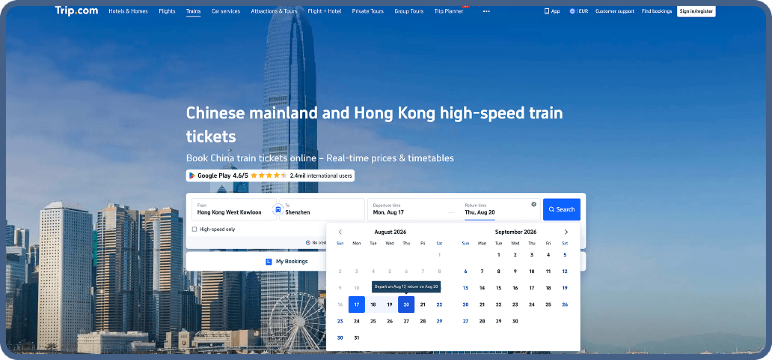Choose September 13 in the calendar
Screen dimensions: 772x360
tap(465, 288)
